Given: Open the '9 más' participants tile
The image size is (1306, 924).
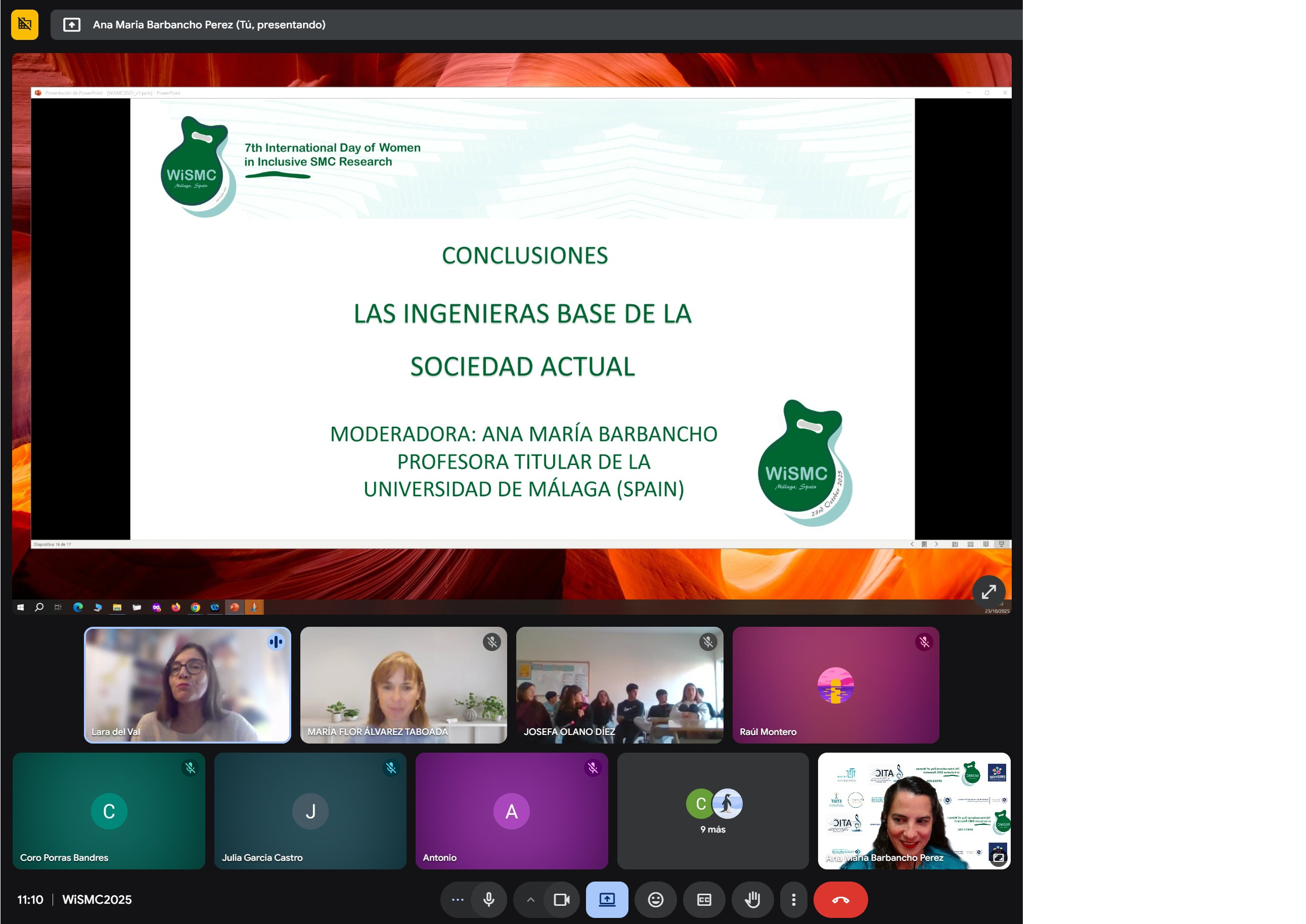Looking at the screenshot, I should [x=712, y=811].
